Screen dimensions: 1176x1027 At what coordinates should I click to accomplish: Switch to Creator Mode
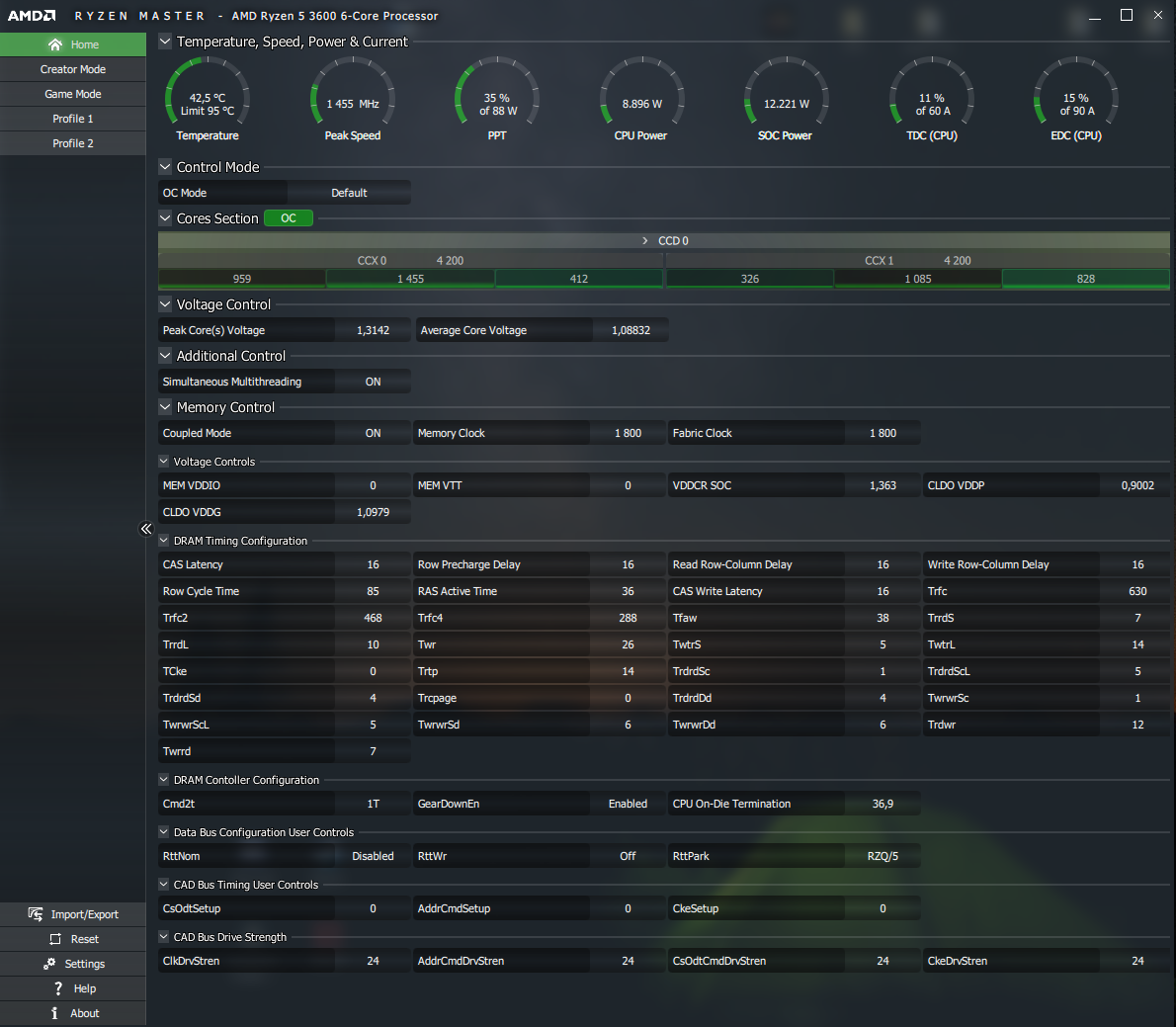click(x=73, y=69)
